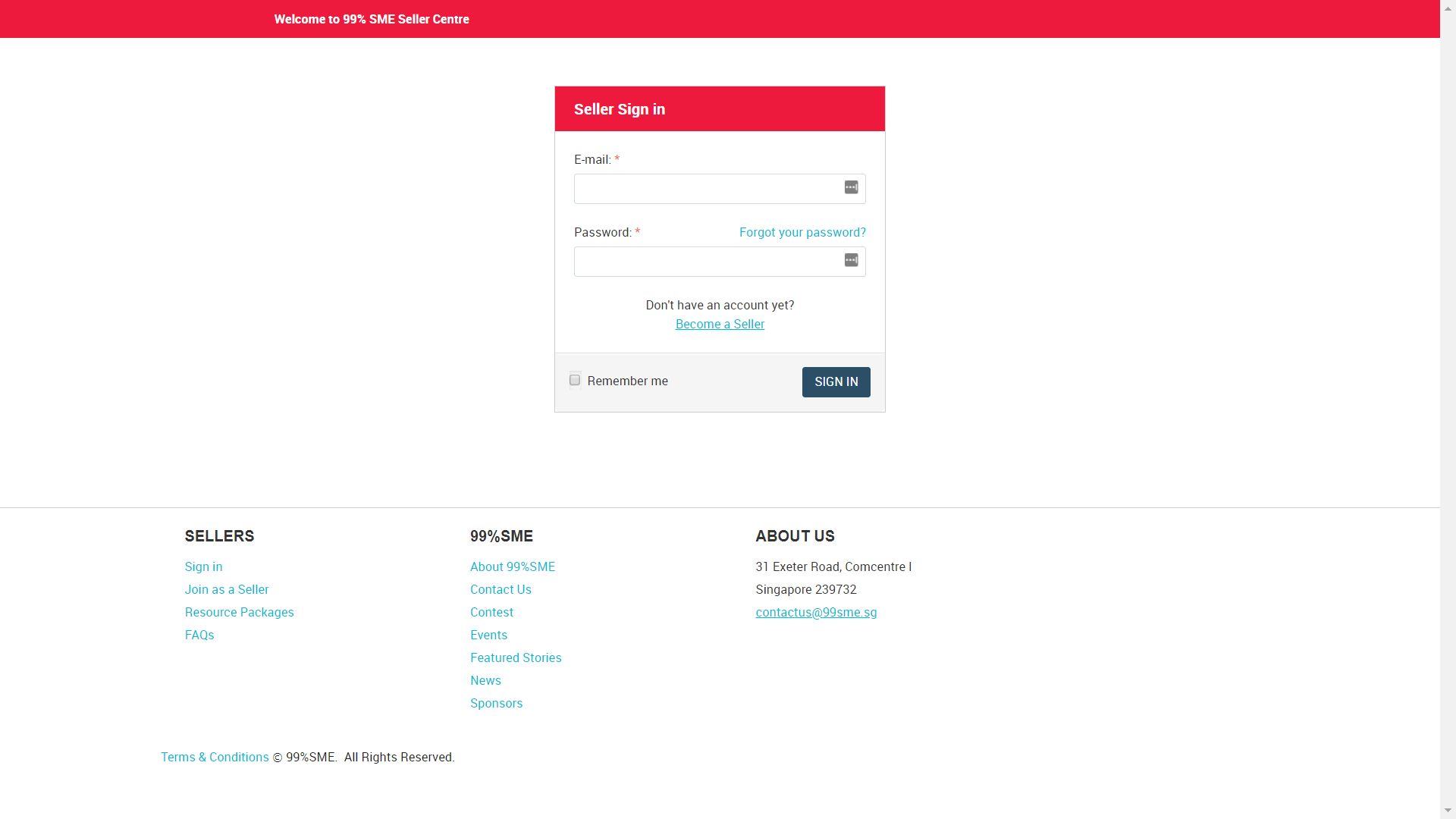This screenshot has width=1456, height=819.
Task: Open the FAQs footer link
Action: click(x=199, y=635)
